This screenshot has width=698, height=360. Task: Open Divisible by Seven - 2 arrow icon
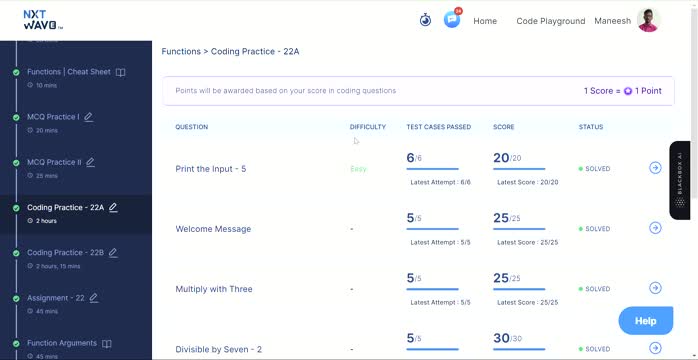pos(655,348)
